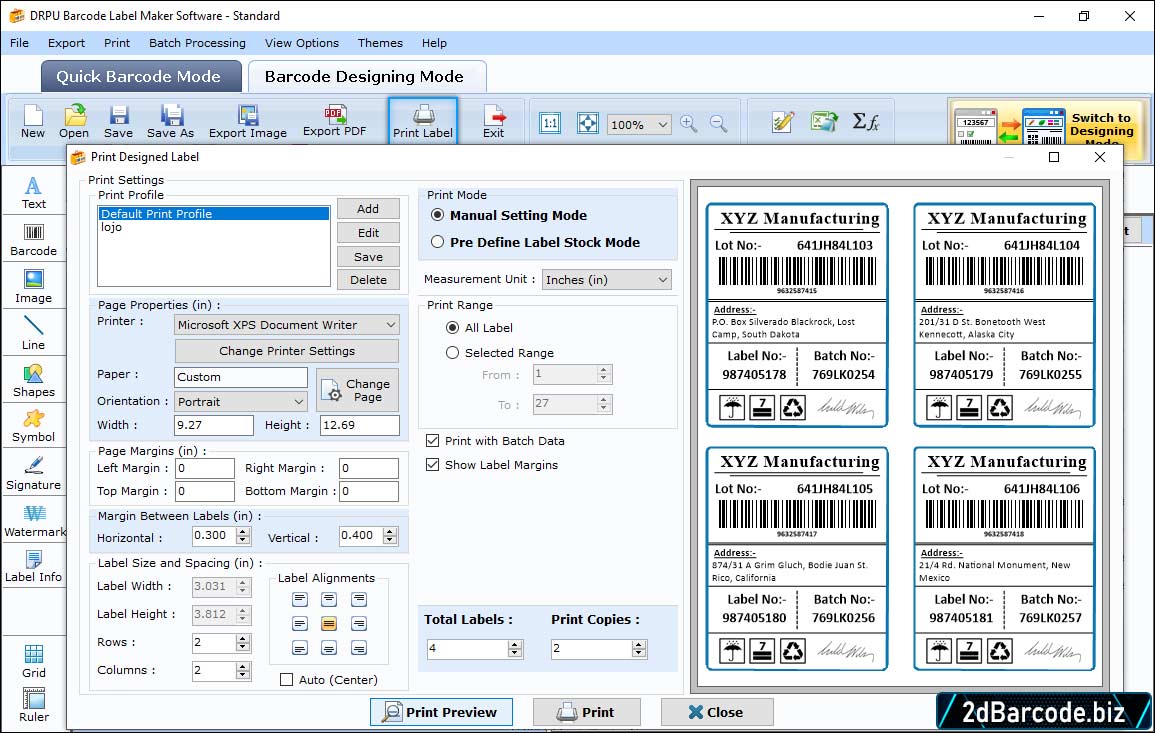Select the Text tool in sidebar
Image resolution: width=1155 pixels, height=733 pixels.
[x=33, y=193]
